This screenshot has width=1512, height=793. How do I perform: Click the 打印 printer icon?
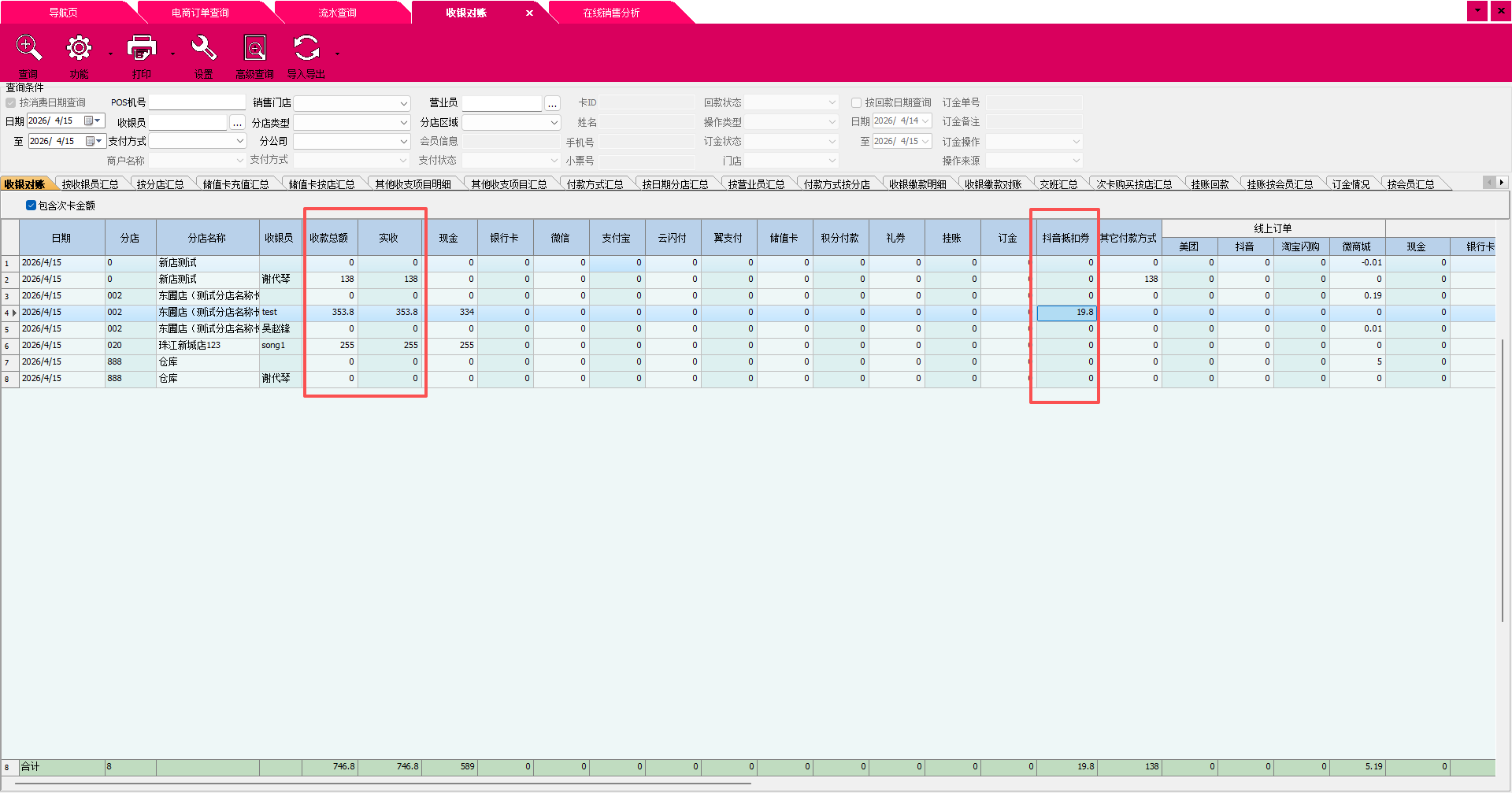pyautogui.click(x=141, y=49)
